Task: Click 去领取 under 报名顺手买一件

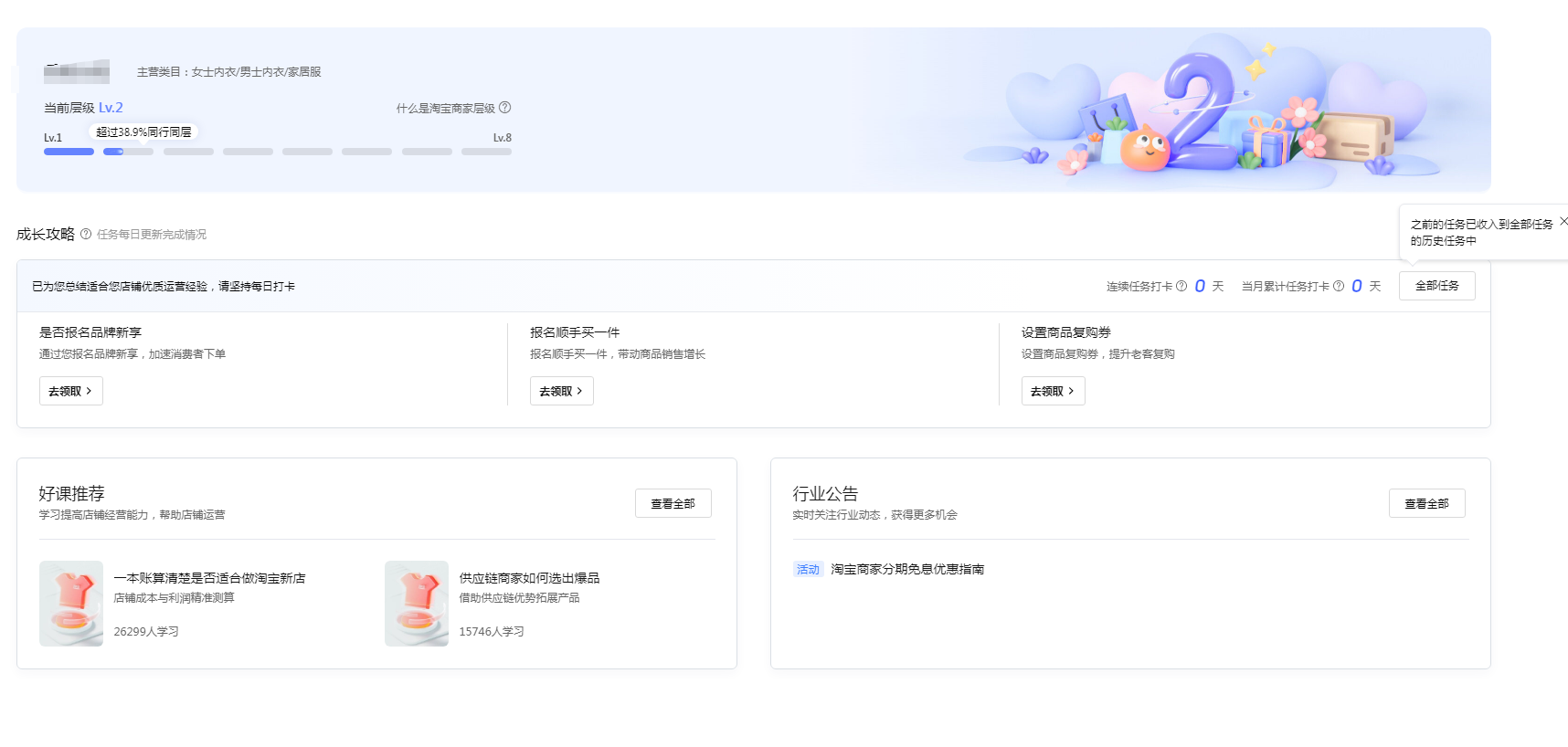Action: [562, 391]
